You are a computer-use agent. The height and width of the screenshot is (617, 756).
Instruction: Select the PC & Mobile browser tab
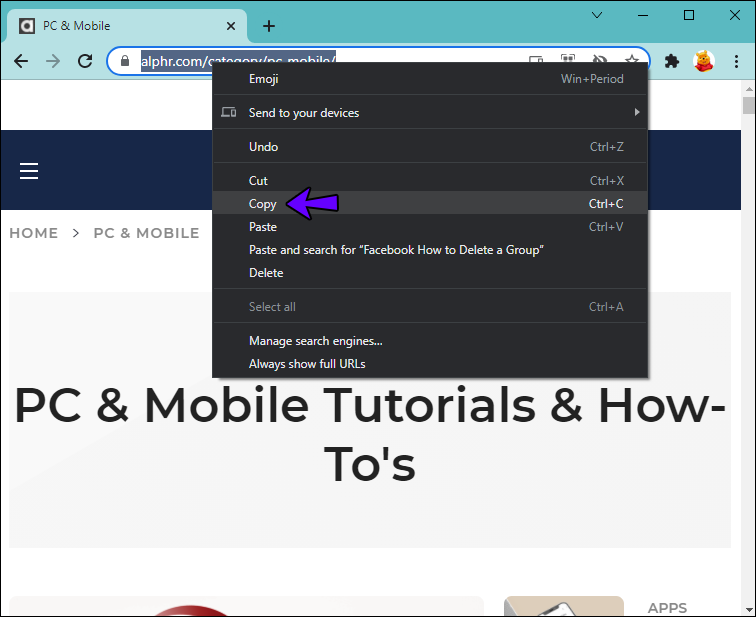click(x=125, y=26)
